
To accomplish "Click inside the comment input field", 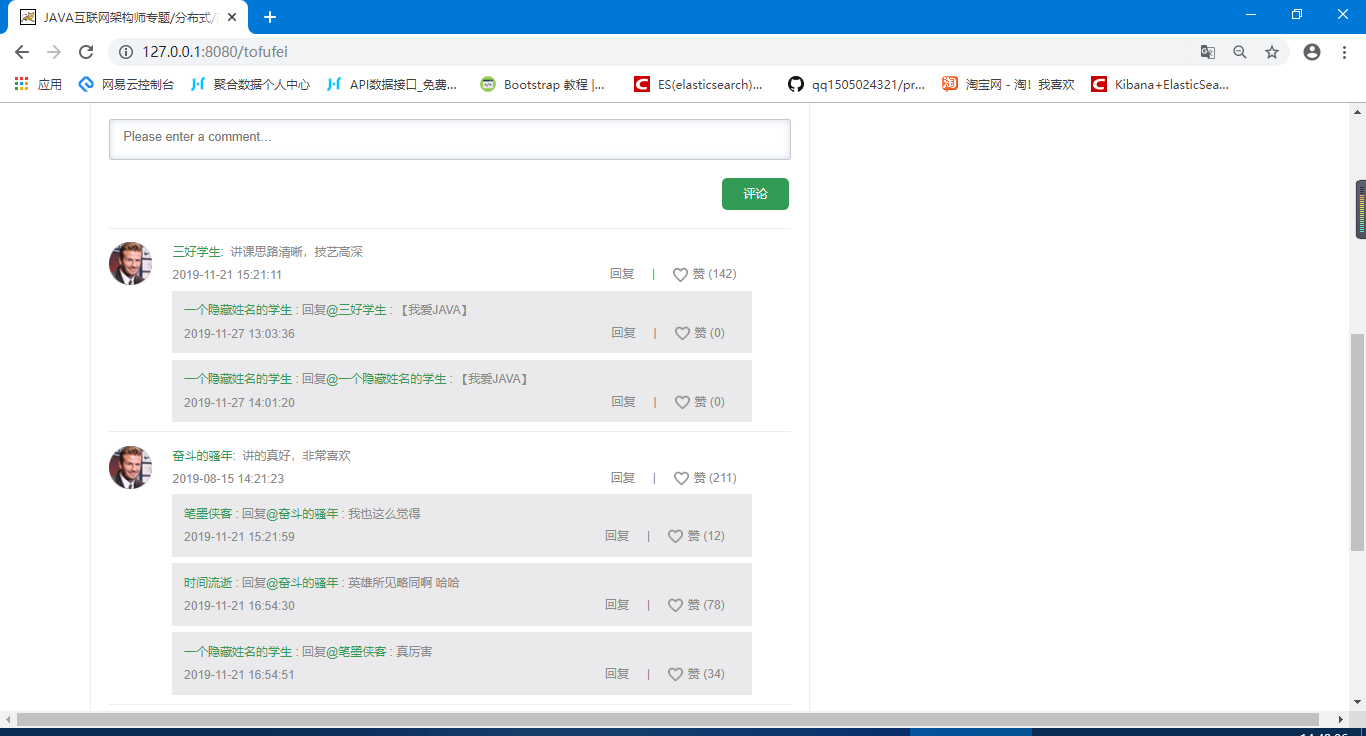I will tap(449, 139).
